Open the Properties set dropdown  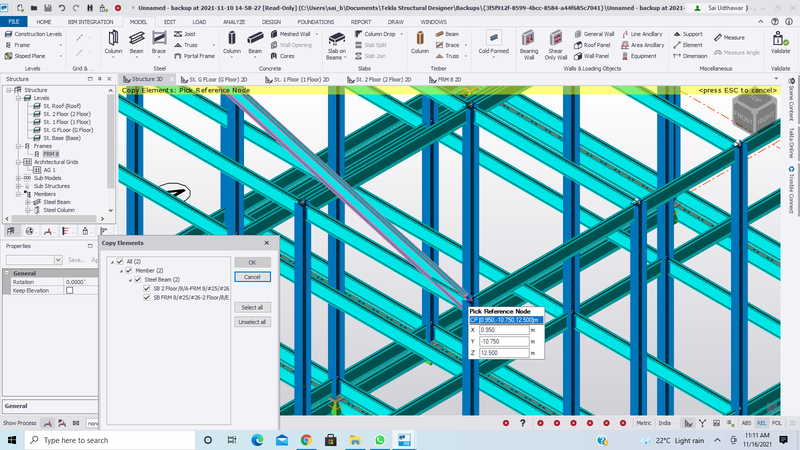pos(58,260)
